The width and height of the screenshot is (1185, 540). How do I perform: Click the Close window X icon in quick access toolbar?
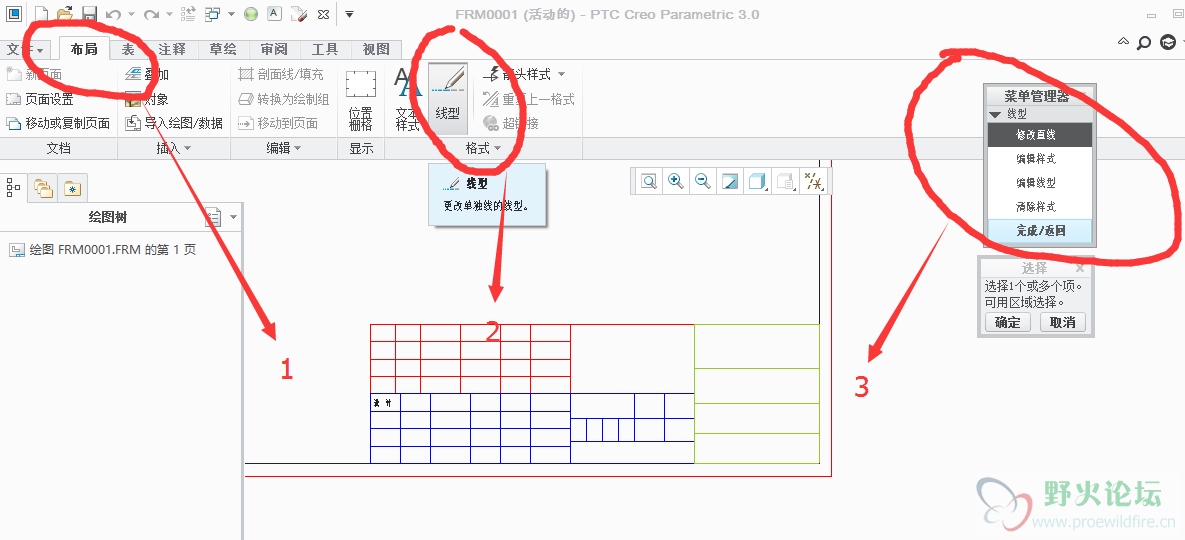coord(323,14)
